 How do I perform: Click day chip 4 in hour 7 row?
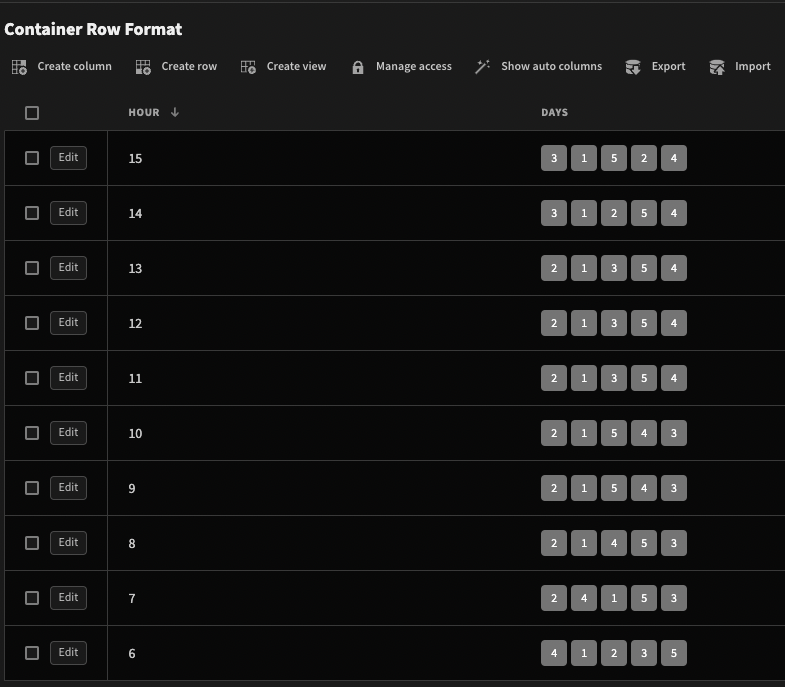584,598
